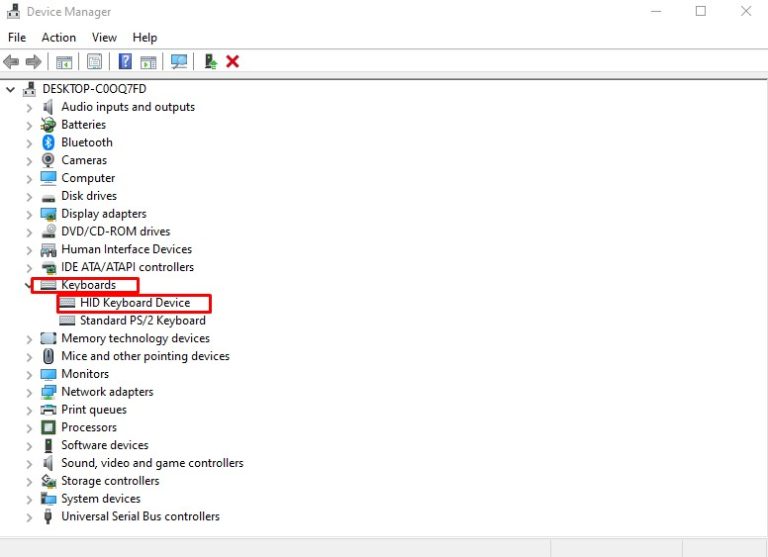Click the Forward arrow in toolbar
The image size is (768, 557).
pos(34,62)
